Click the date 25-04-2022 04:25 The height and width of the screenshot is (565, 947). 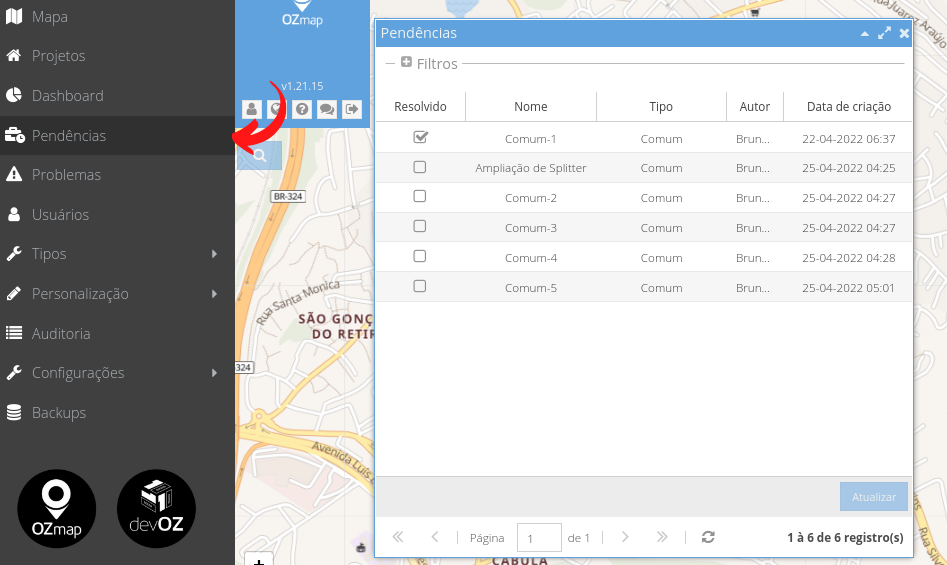click(x=849, y=168)
